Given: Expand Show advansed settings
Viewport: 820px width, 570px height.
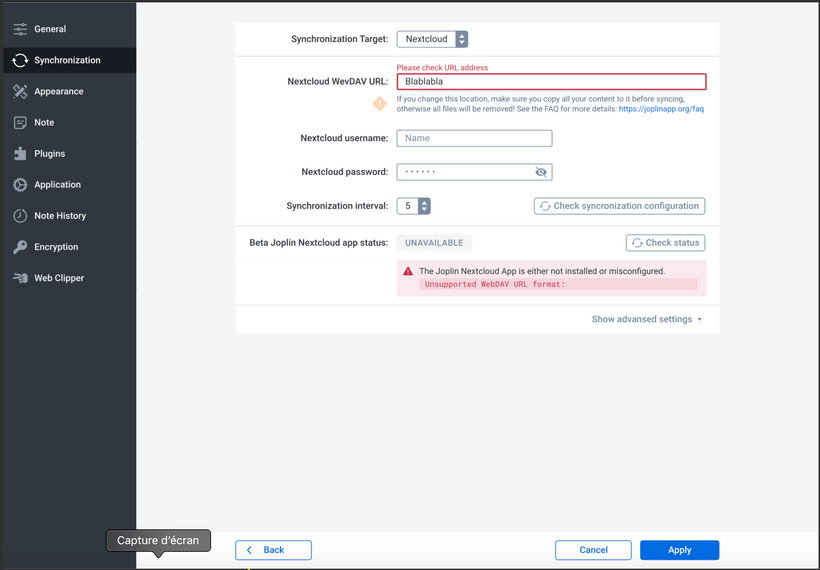Looking at the screenshot, I should (x=647, y=319).
